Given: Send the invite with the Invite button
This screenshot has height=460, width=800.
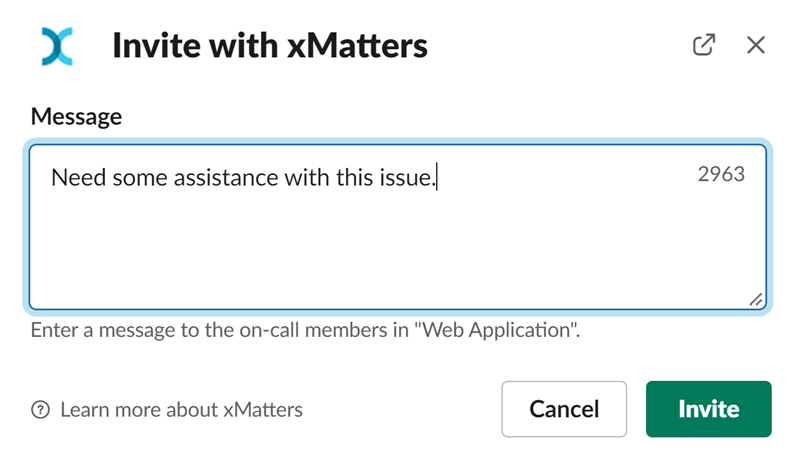Looking at the screenshot, I should (709, 409).
